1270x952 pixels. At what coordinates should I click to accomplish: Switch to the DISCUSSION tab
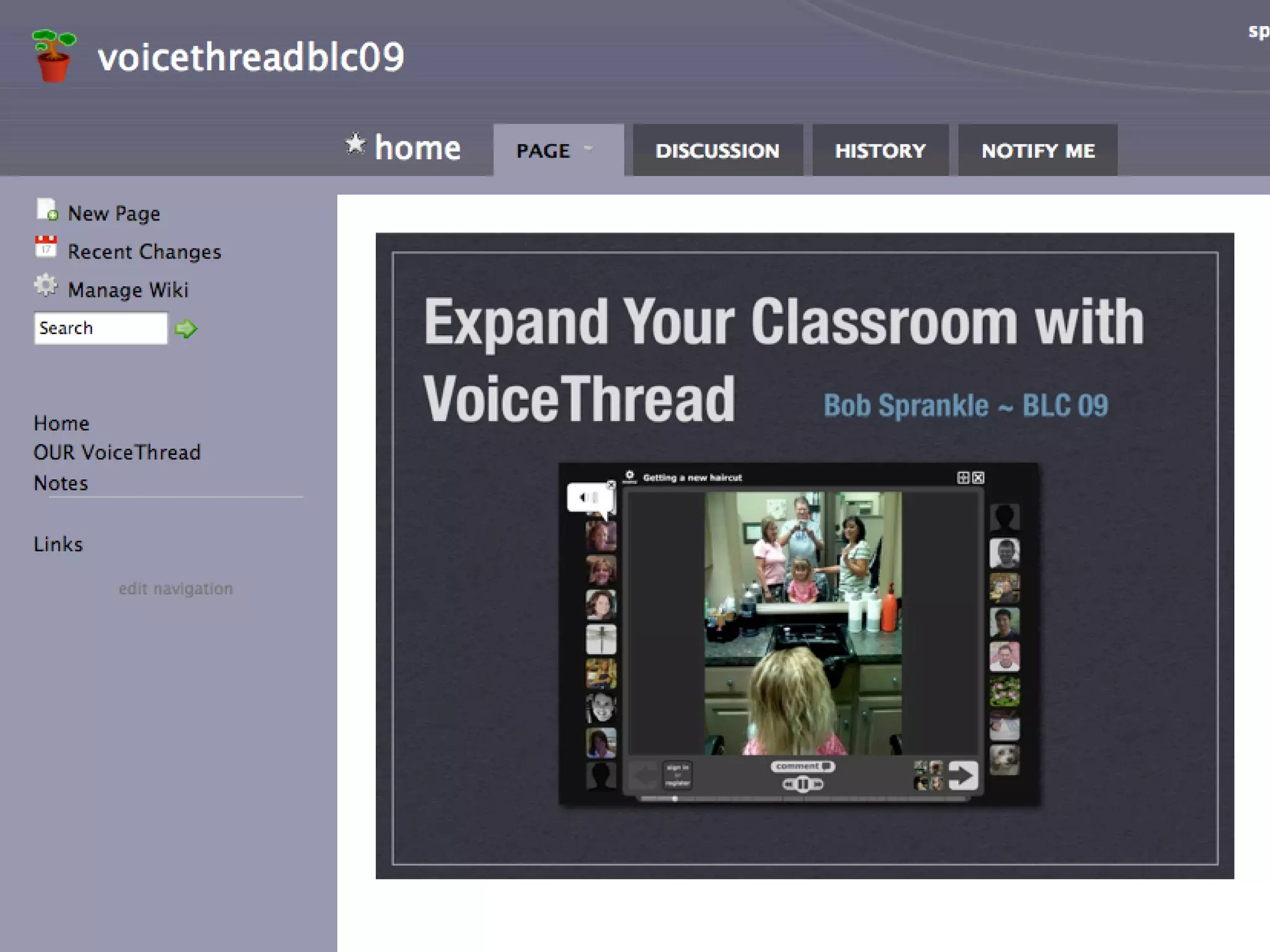[x=717, y=151]
